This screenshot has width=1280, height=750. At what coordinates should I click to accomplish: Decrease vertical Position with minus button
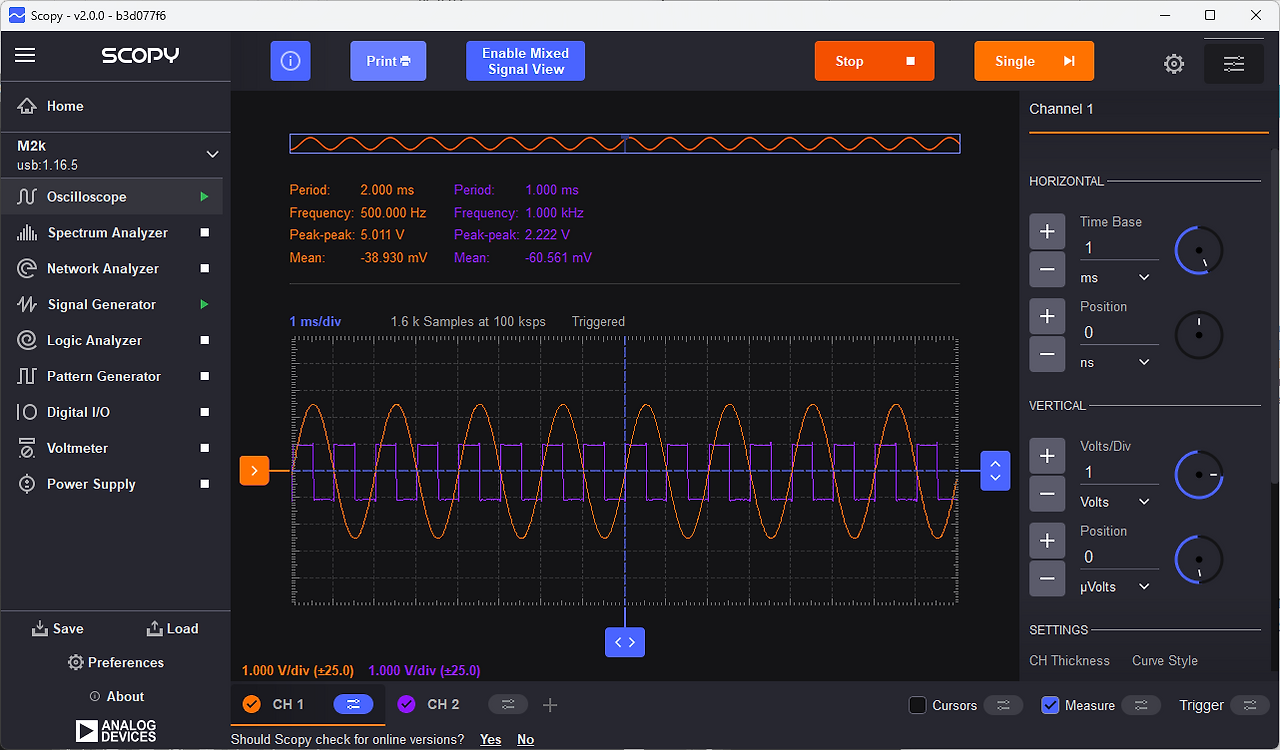tap(1047, 578)
